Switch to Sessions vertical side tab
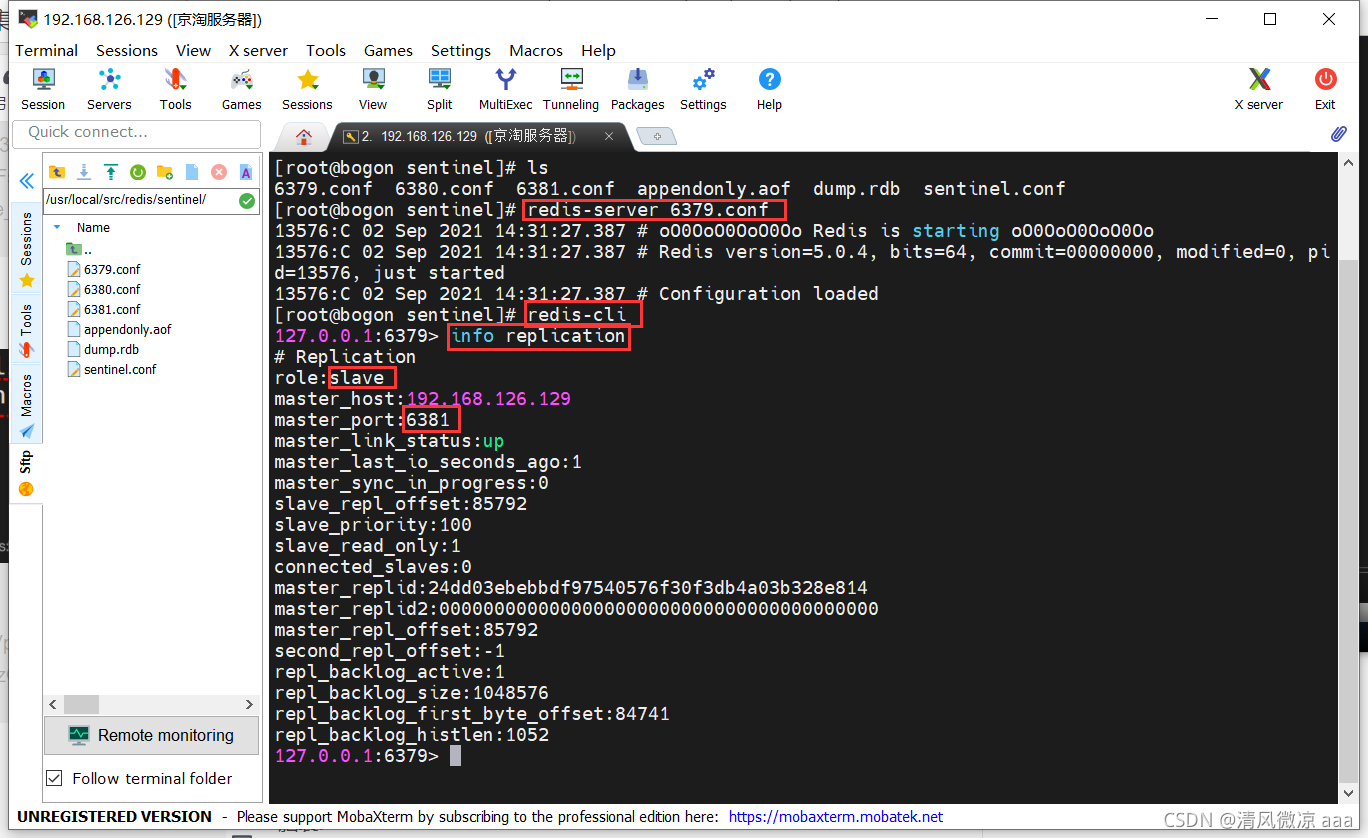Screen dimensions: 1368x838 27,248
